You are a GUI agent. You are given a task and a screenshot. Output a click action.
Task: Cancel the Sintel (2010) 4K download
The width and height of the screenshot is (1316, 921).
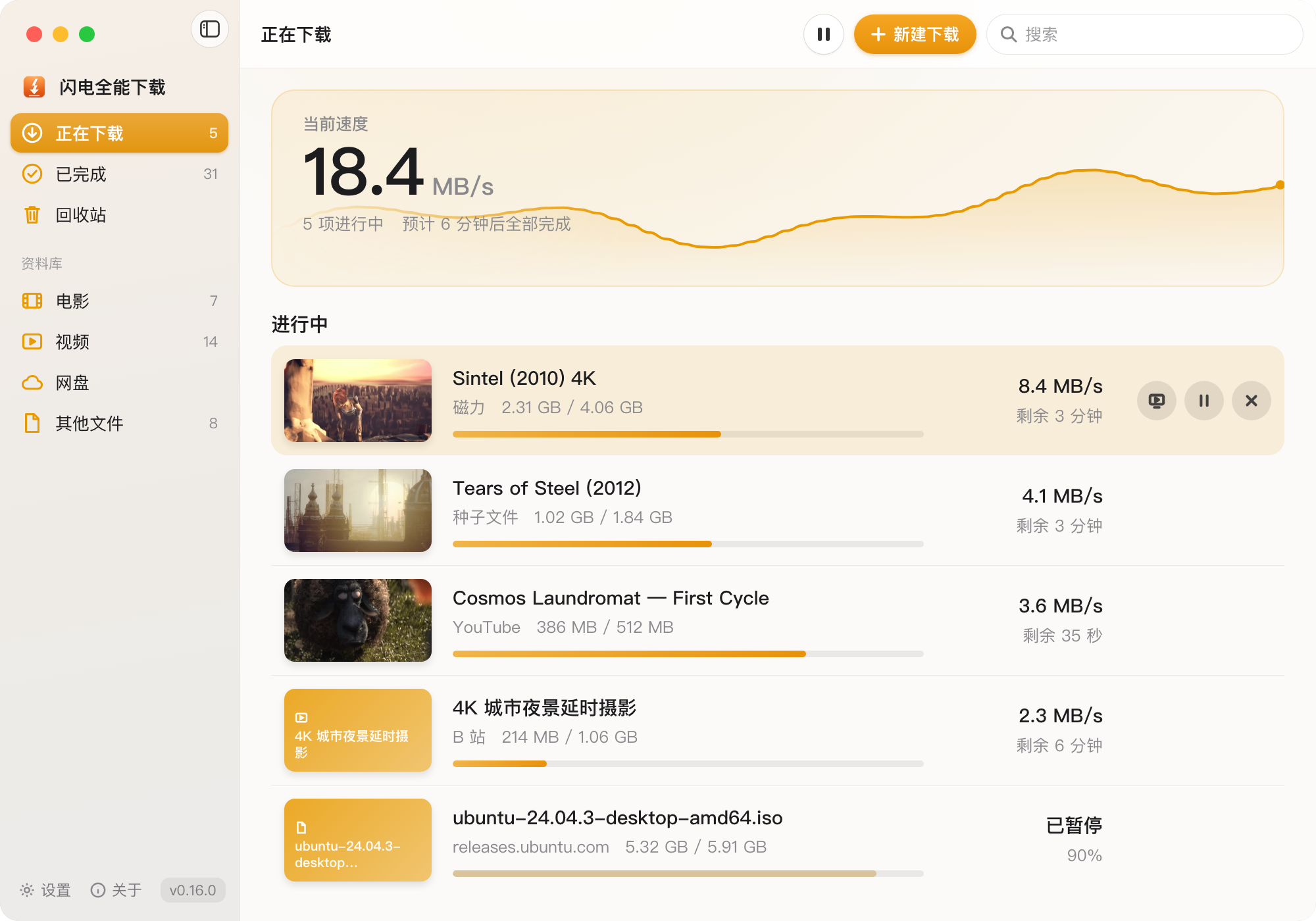click(1251, 401)
